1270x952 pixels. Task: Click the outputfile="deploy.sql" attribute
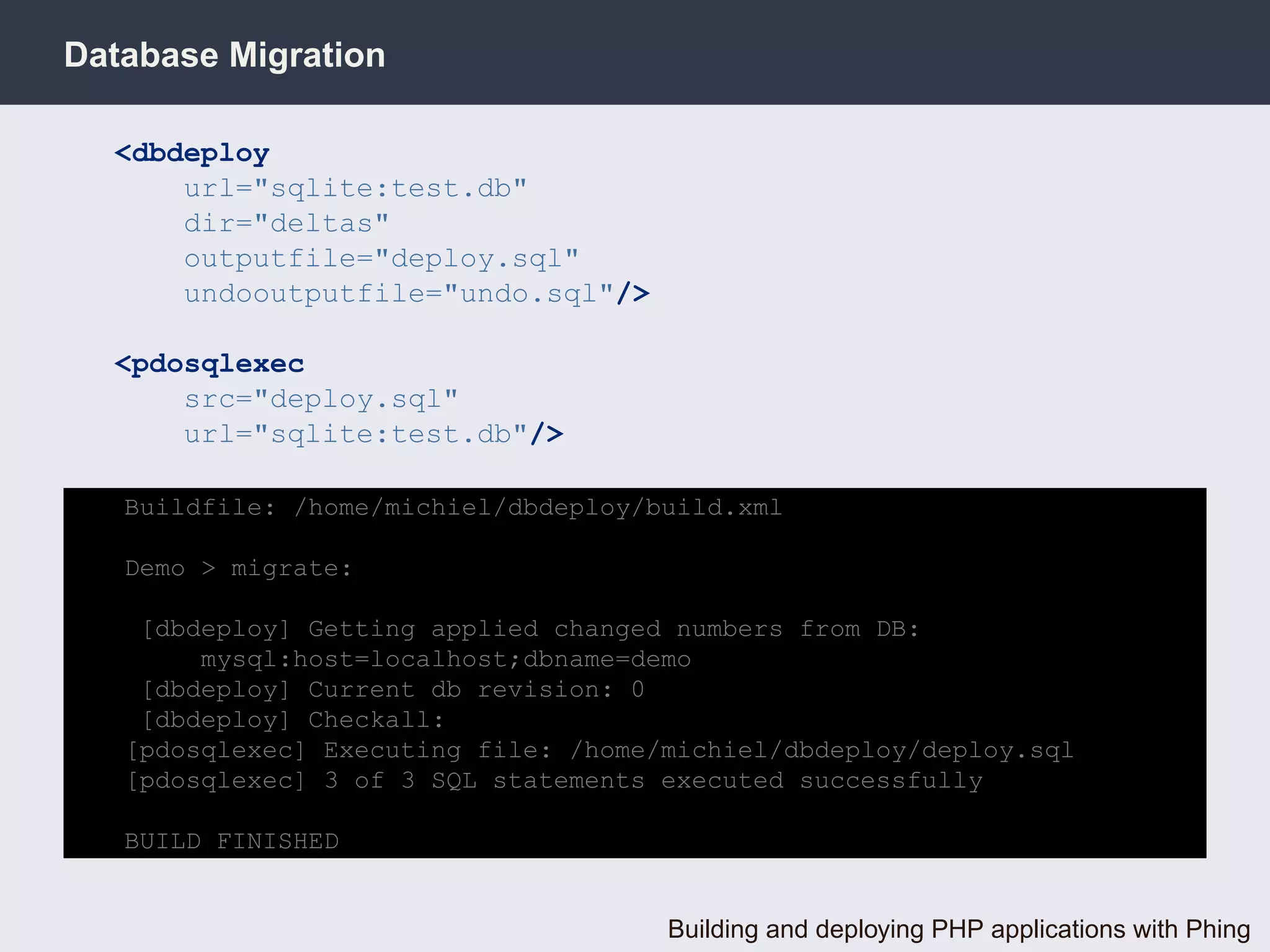point(381,258)
